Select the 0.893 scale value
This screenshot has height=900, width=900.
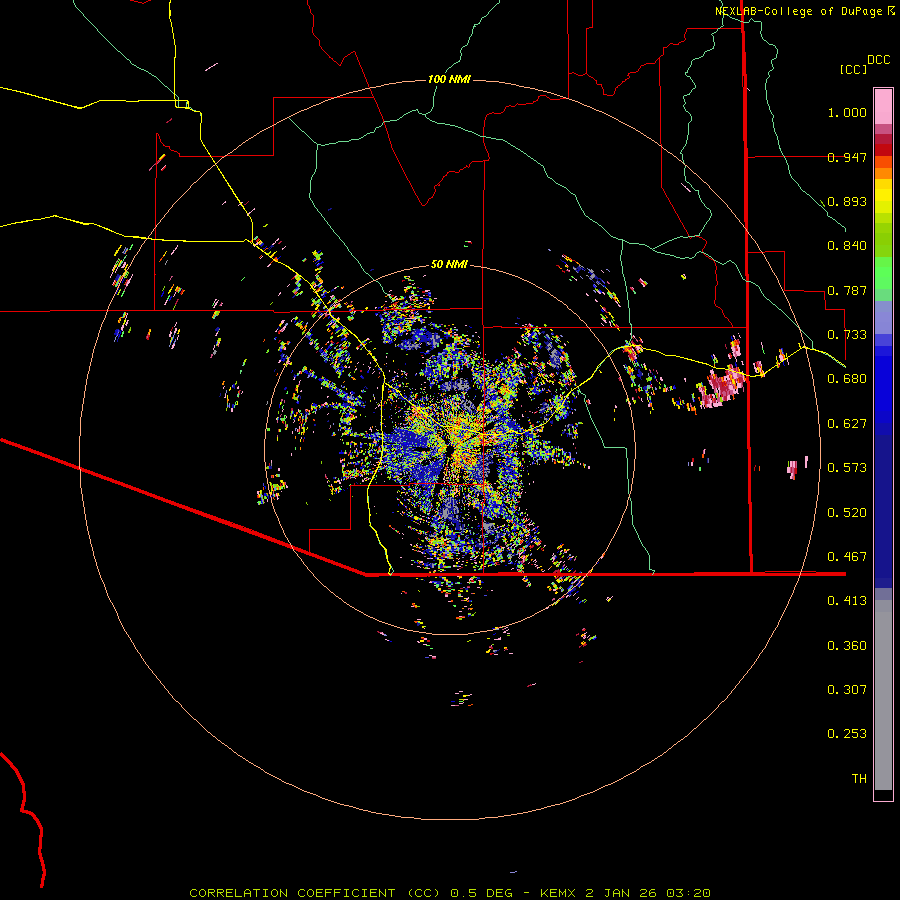[x=847, y=201]
